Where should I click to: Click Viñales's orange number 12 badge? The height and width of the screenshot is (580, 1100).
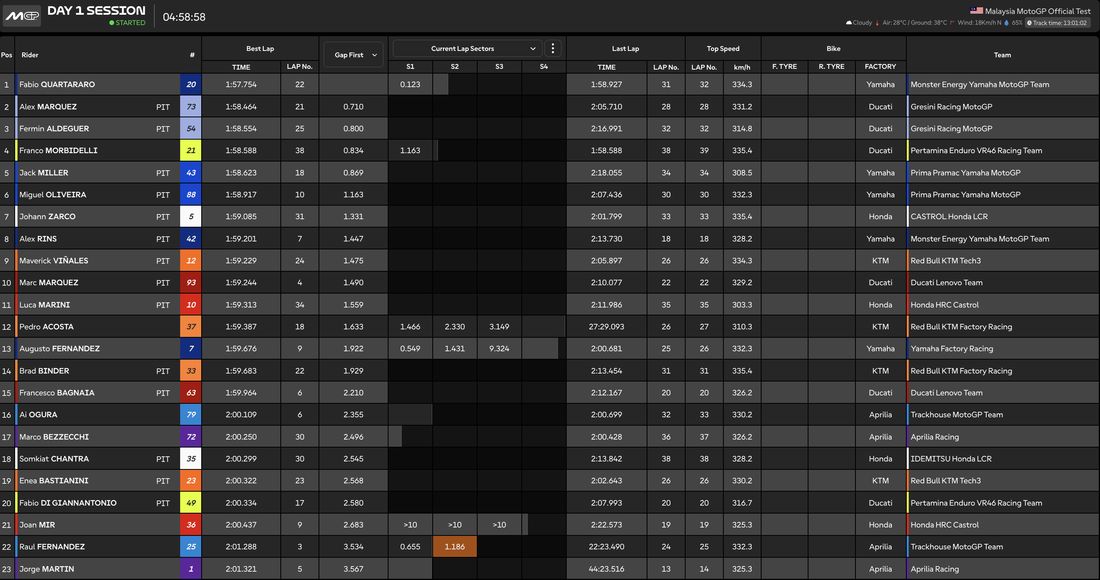191,260
